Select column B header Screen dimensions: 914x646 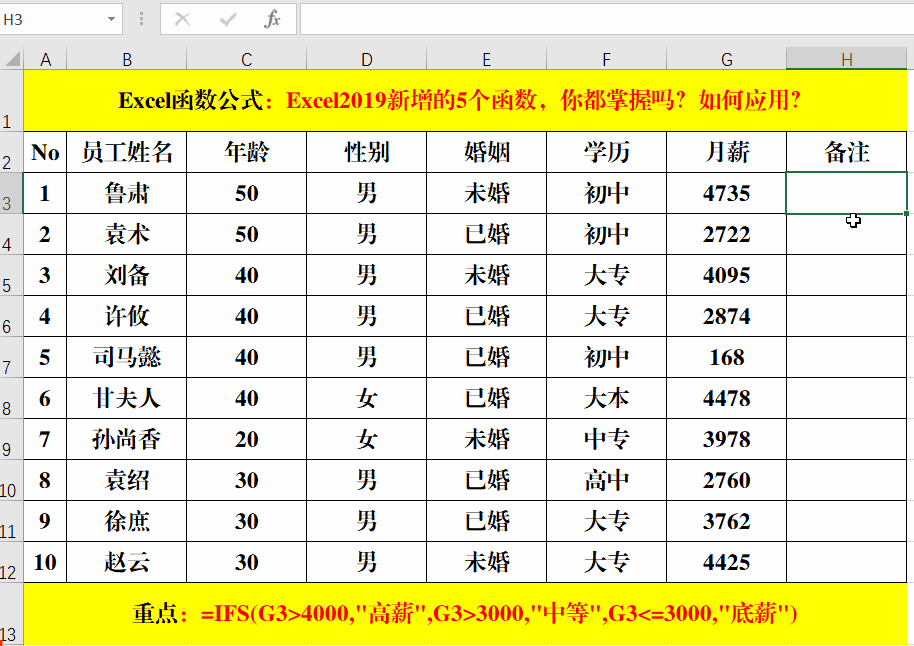tap(126, 59)
